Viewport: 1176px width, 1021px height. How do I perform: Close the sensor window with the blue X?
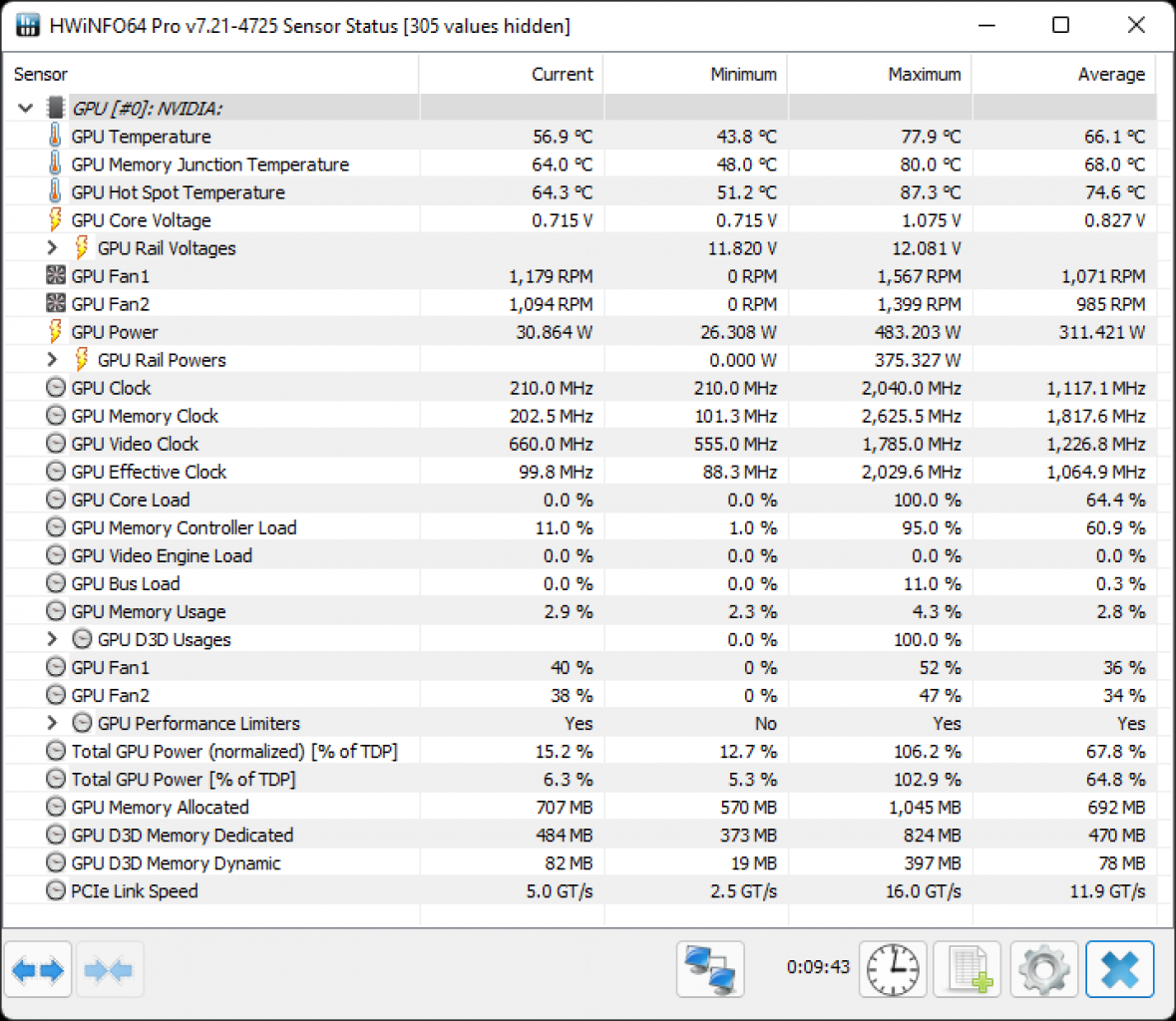[1120, 969]
